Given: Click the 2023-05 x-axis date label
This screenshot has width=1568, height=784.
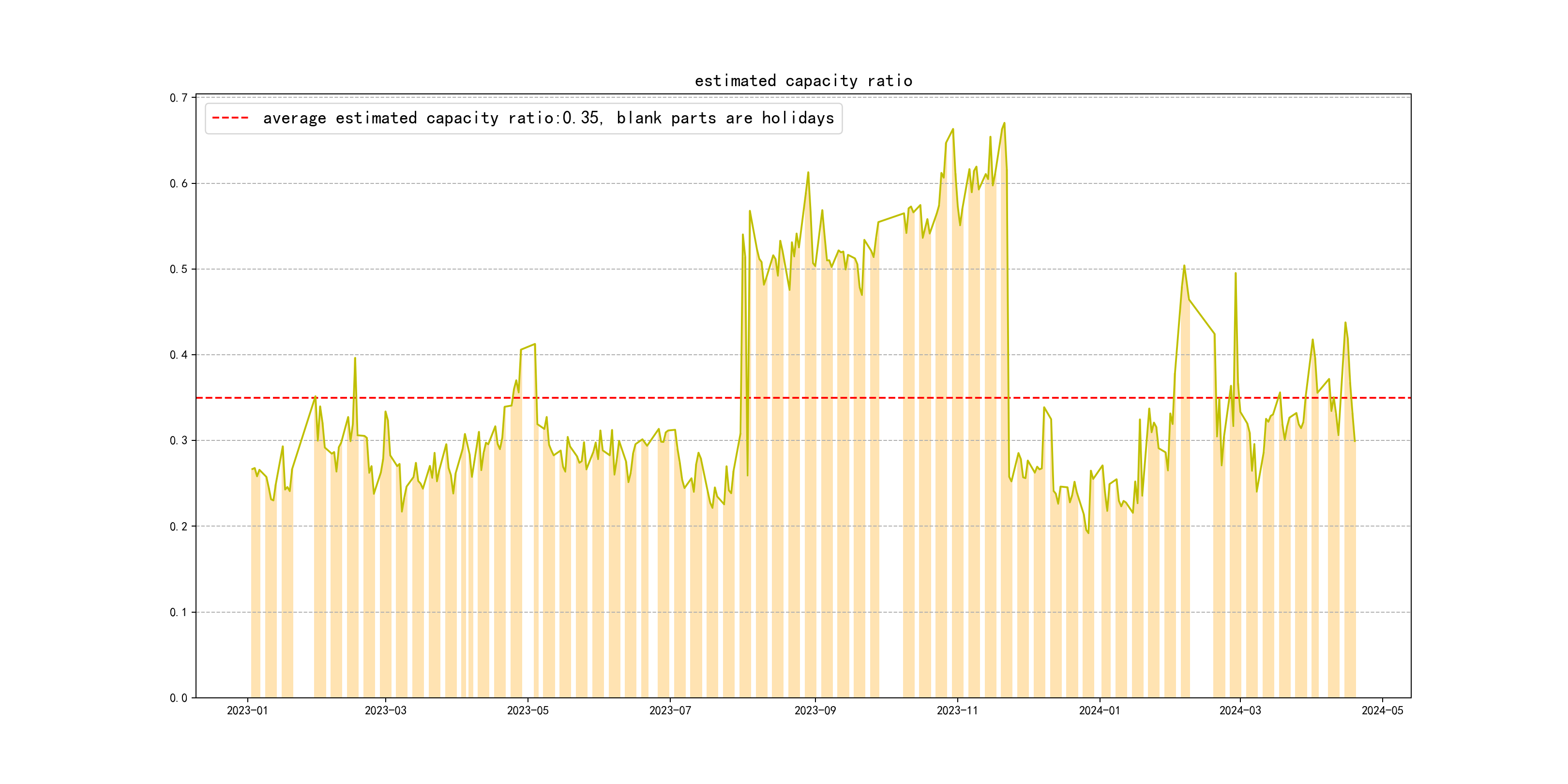Looking at the screenshot, I should (x=528, y=710).
